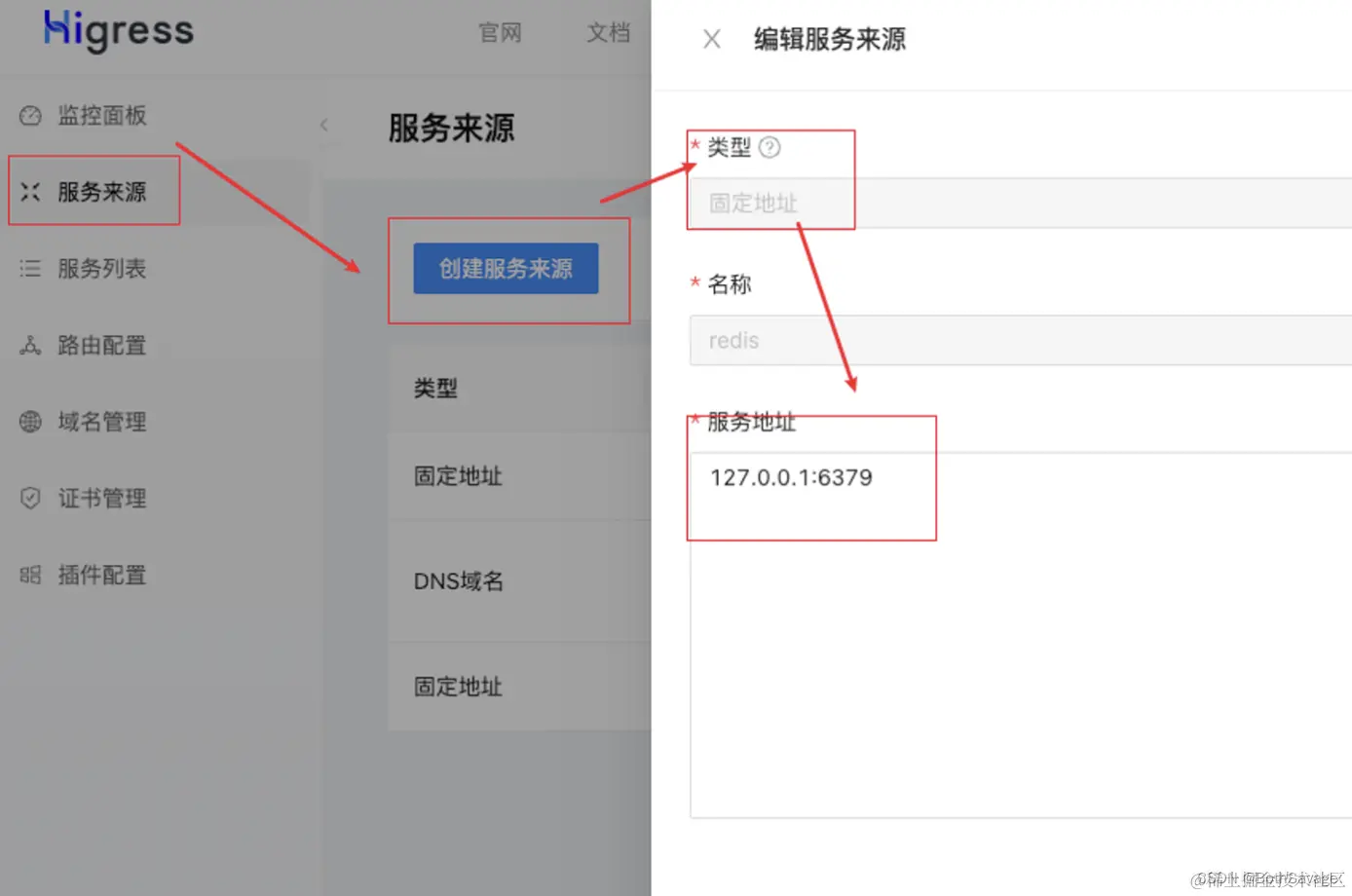
Task: Close the 编辑服务来源 drawer with X
Action: (x=711, y=39)
